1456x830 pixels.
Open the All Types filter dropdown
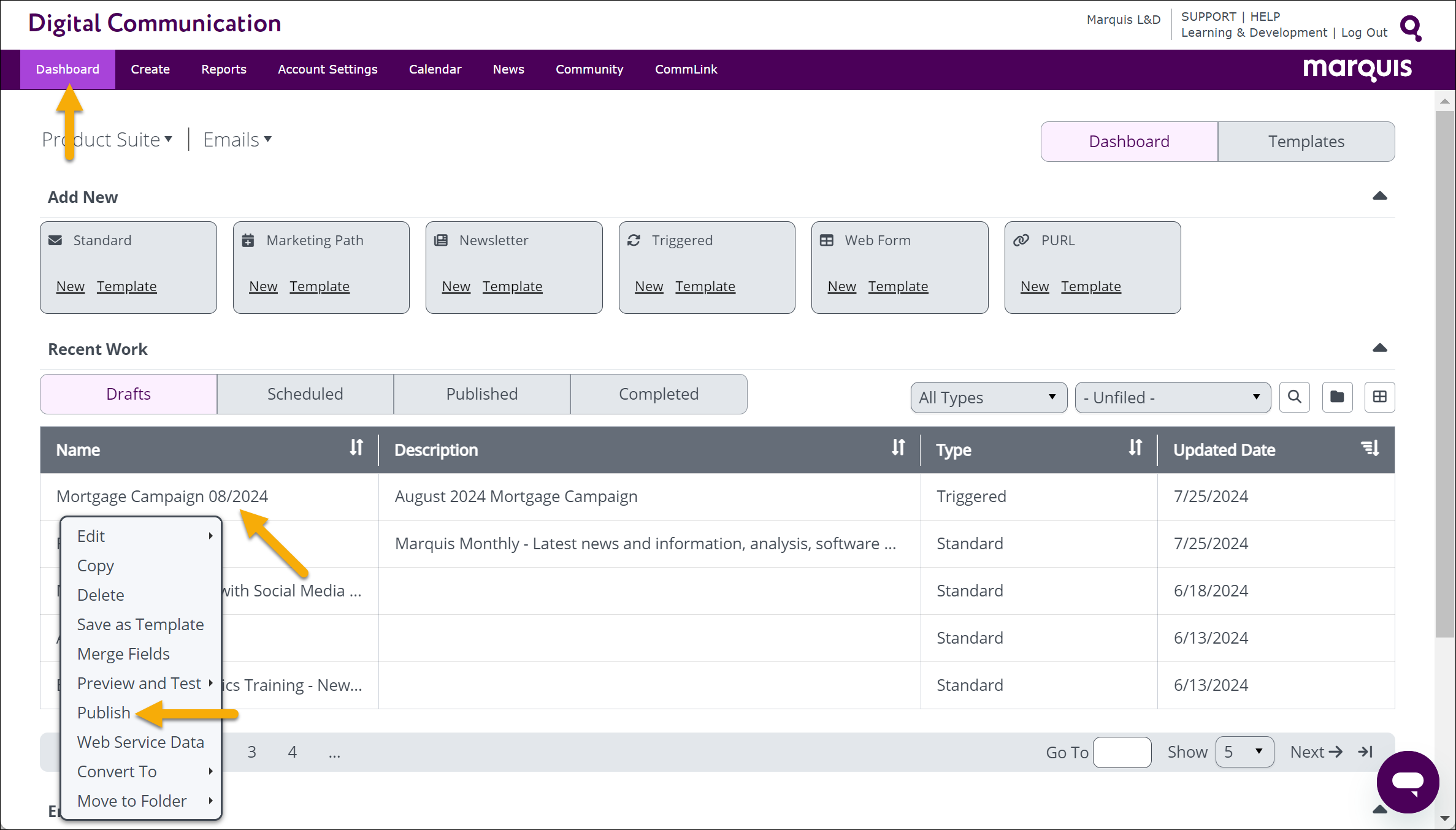989,398
